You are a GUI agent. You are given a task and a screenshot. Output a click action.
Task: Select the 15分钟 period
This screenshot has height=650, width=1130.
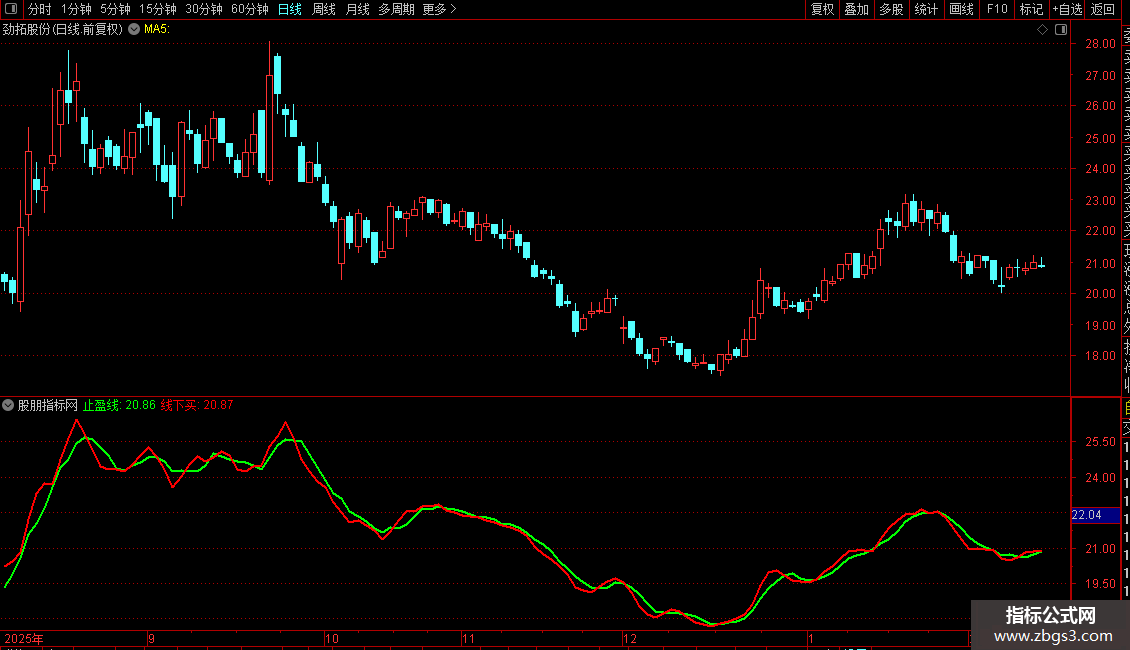[x=158, y=9]
